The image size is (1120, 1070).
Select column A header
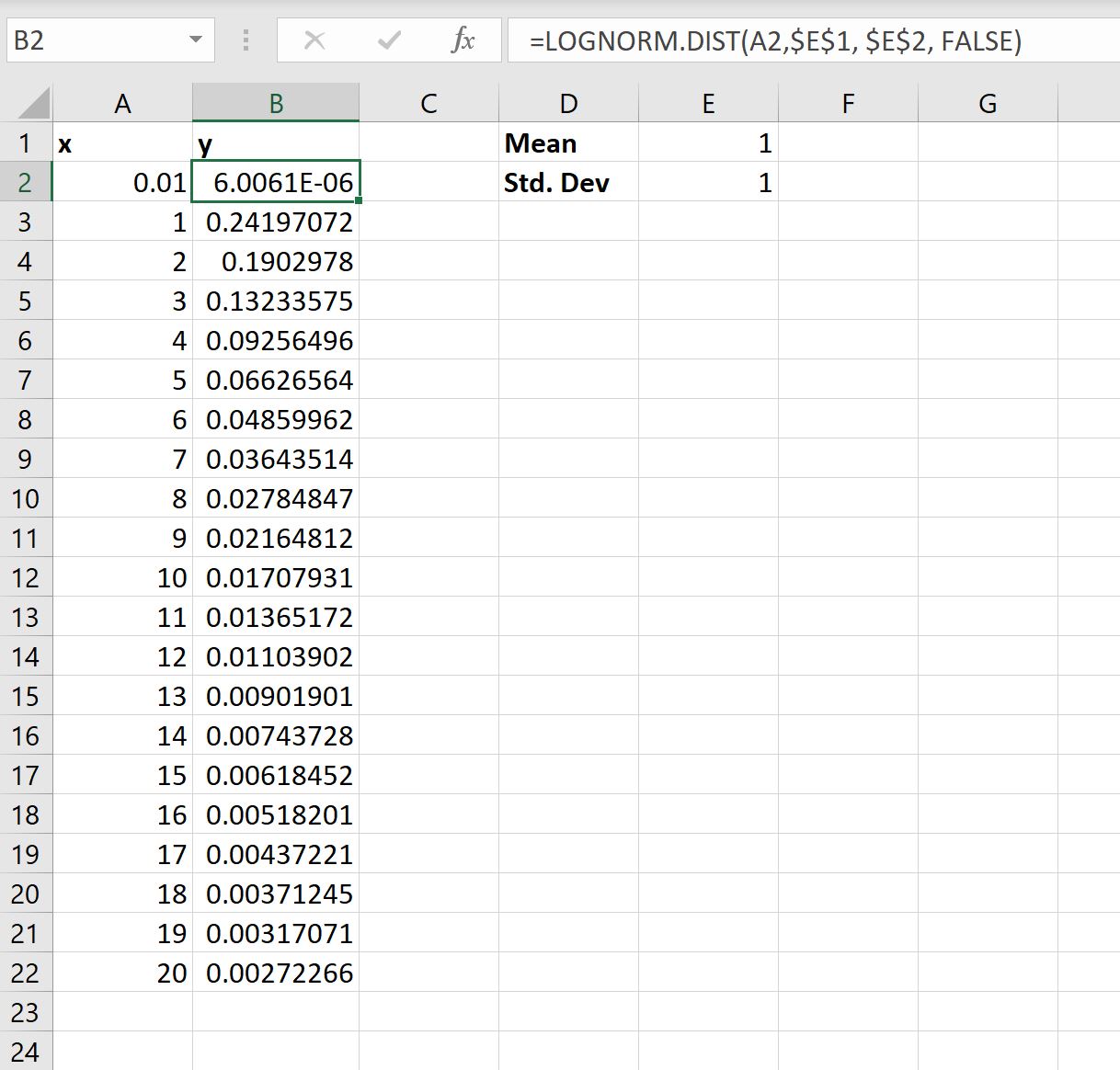[x=122, y=104]
